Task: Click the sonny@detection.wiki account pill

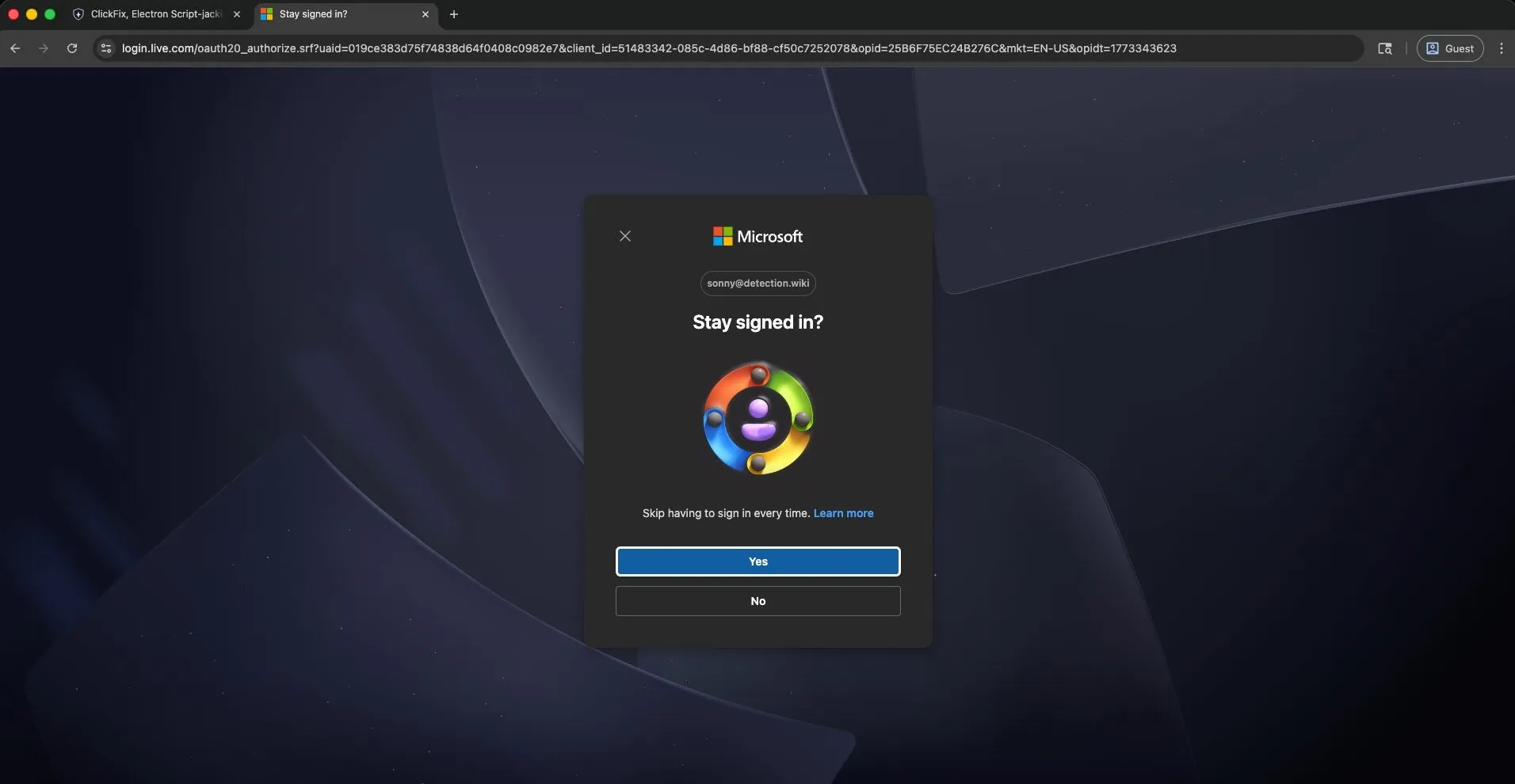Action: point(757,284)
